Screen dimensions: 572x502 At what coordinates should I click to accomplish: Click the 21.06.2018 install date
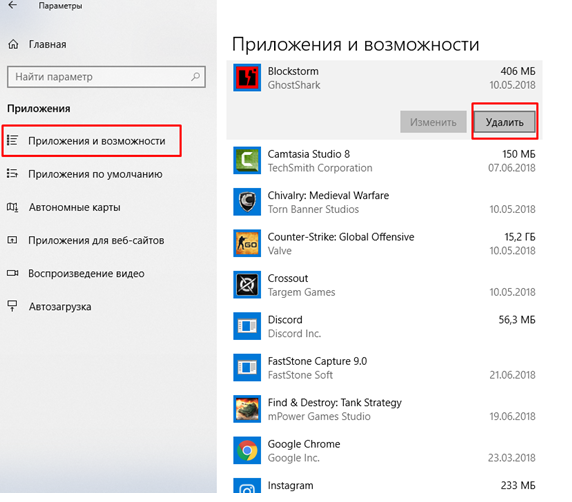point(513,375)
